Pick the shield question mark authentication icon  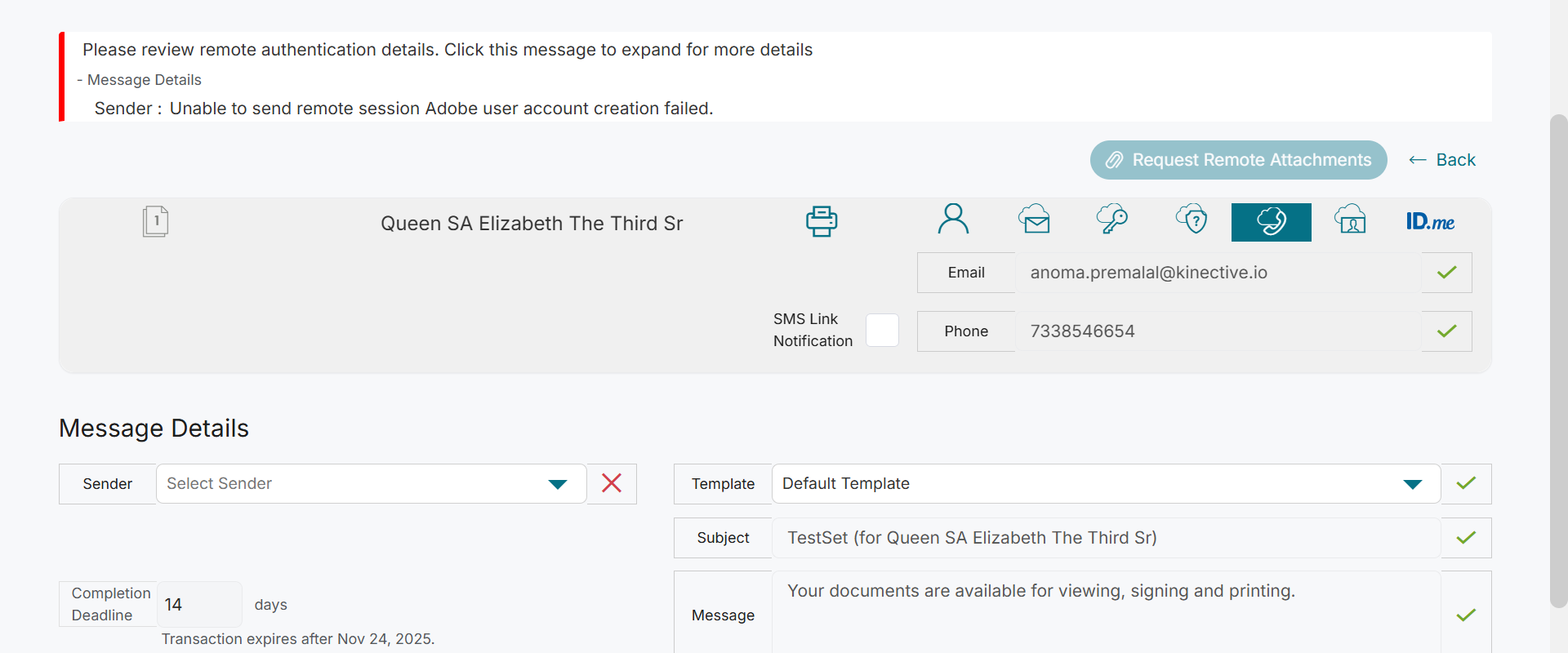(1192, 220)
